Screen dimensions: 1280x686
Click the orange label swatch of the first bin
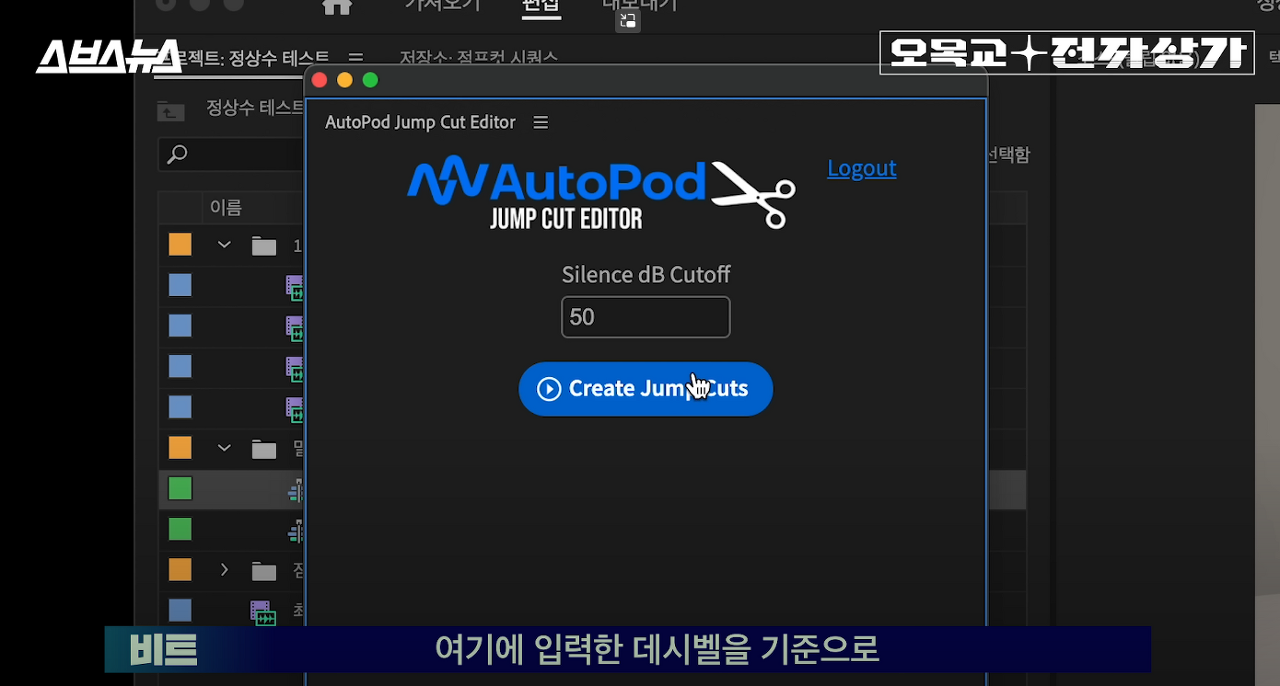tap(180, 244)
